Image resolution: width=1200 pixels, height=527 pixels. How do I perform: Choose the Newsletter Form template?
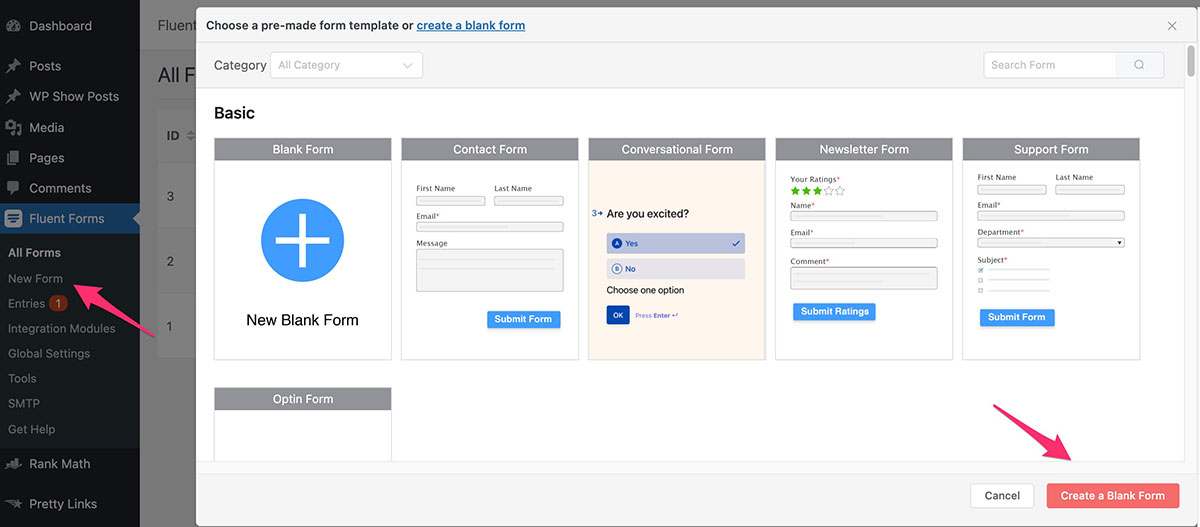point(863,249)
